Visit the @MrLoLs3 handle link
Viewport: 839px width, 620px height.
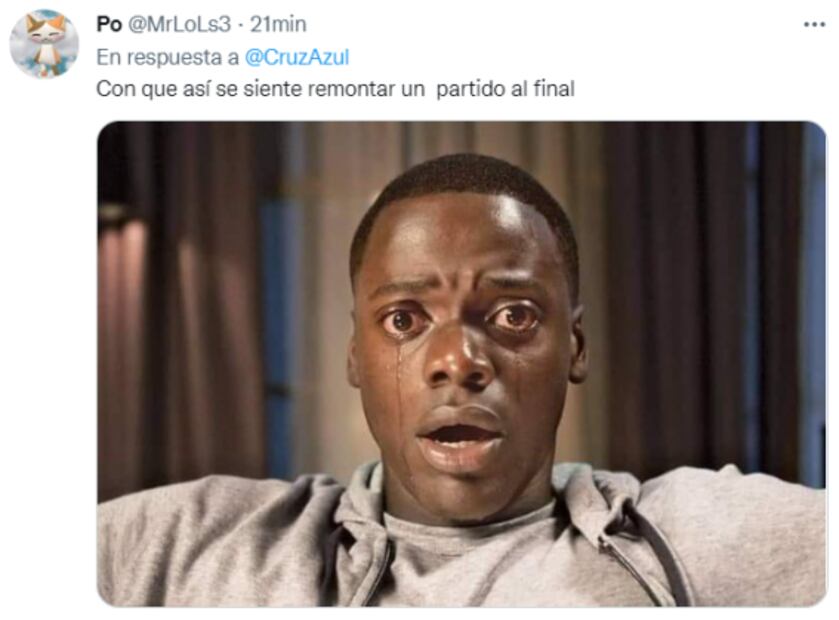click(x=179, y=24)
